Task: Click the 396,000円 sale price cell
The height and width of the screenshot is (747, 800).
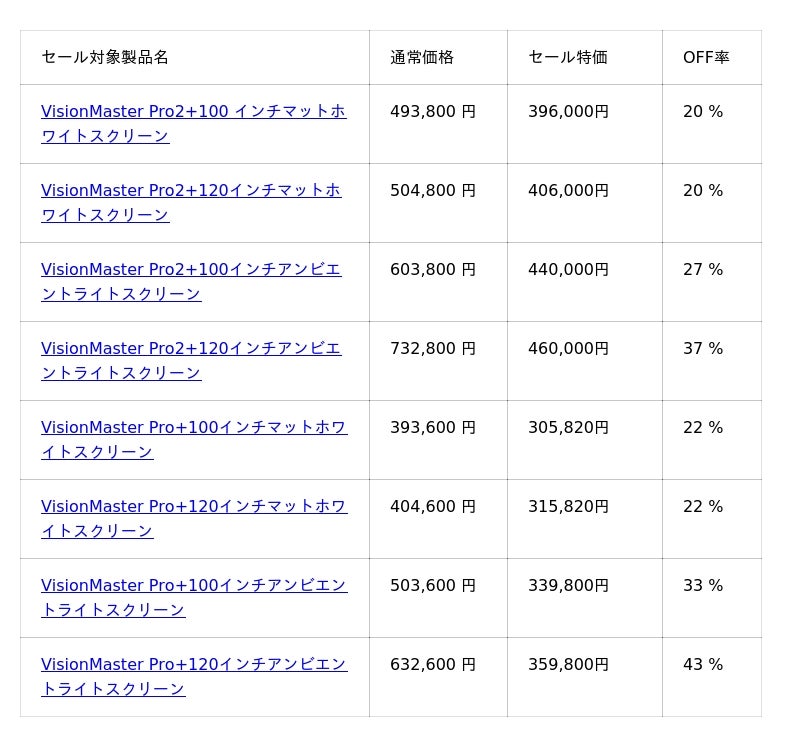Action: pos(568,112)
